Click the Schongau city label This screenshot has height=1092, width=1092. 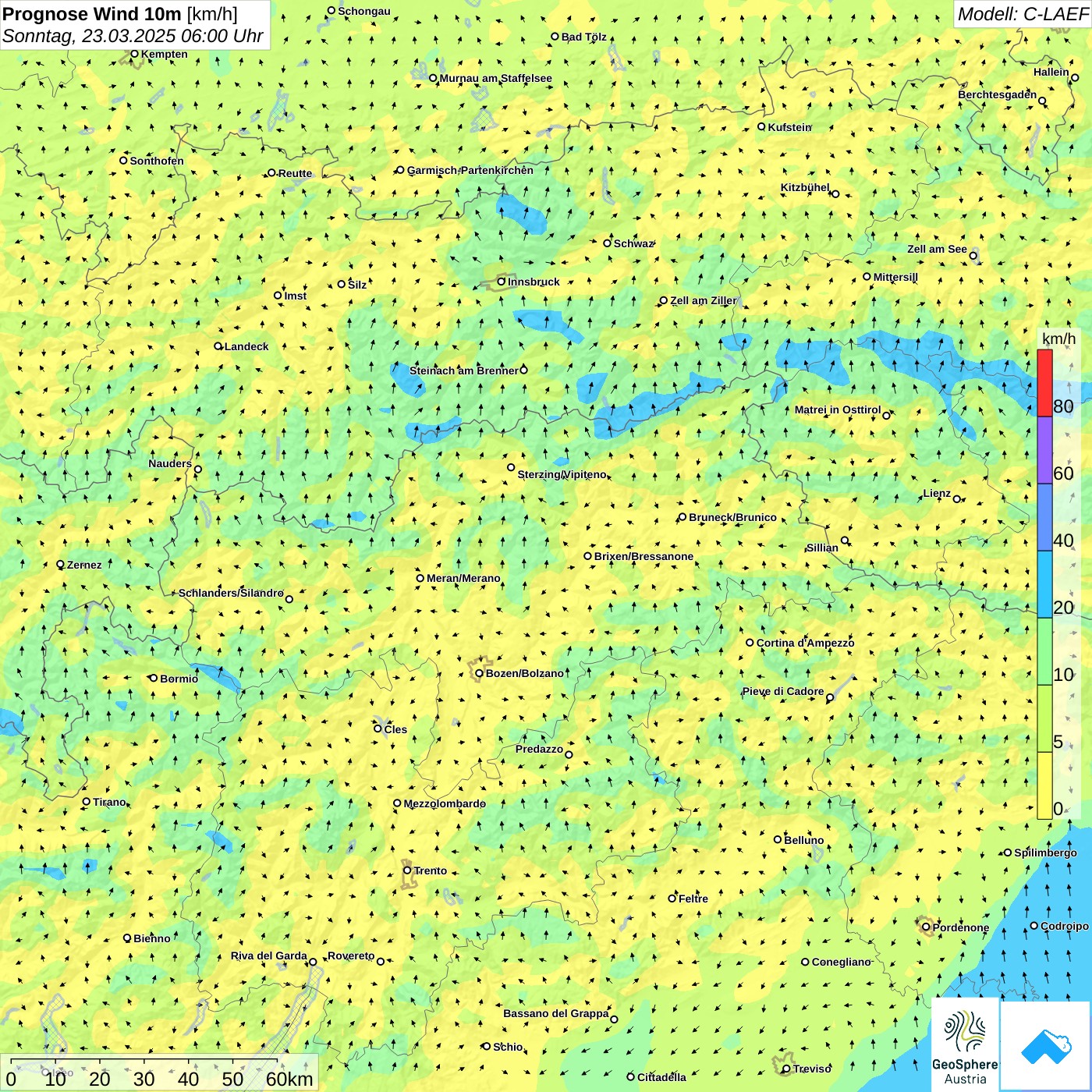click(364, 11)
